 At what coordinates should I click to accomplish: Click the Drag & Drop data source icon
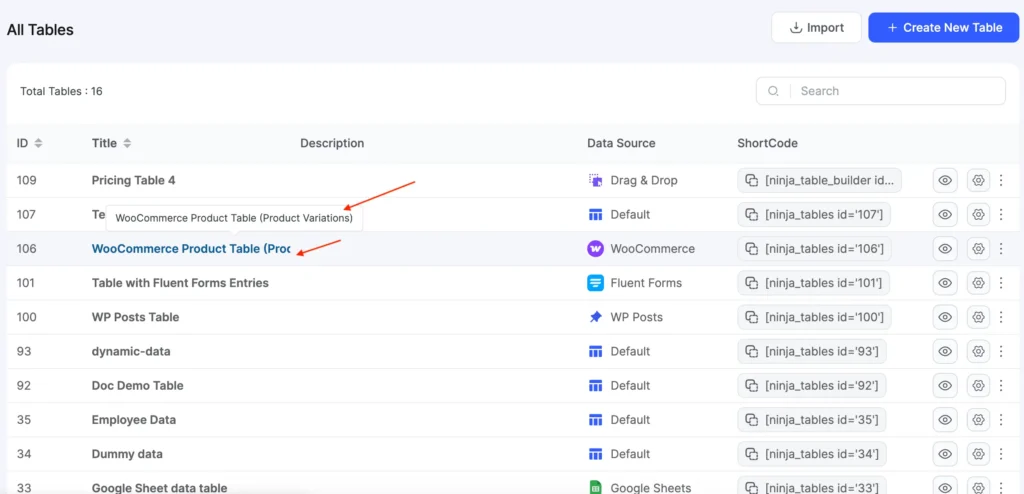(595, 180)
